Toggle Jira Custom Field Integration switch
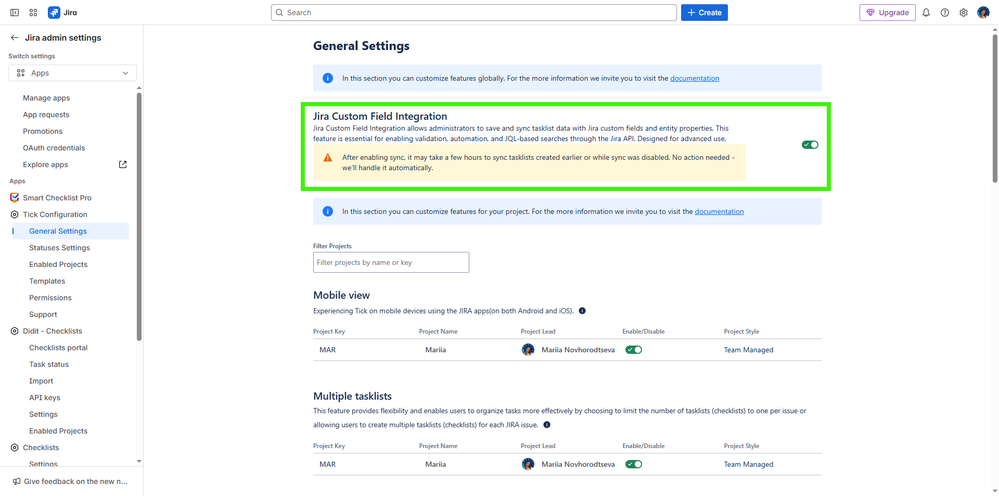Image resolution: width=999 pixels, height=496 pixels. pyautogui.click(x=810, y=145)
